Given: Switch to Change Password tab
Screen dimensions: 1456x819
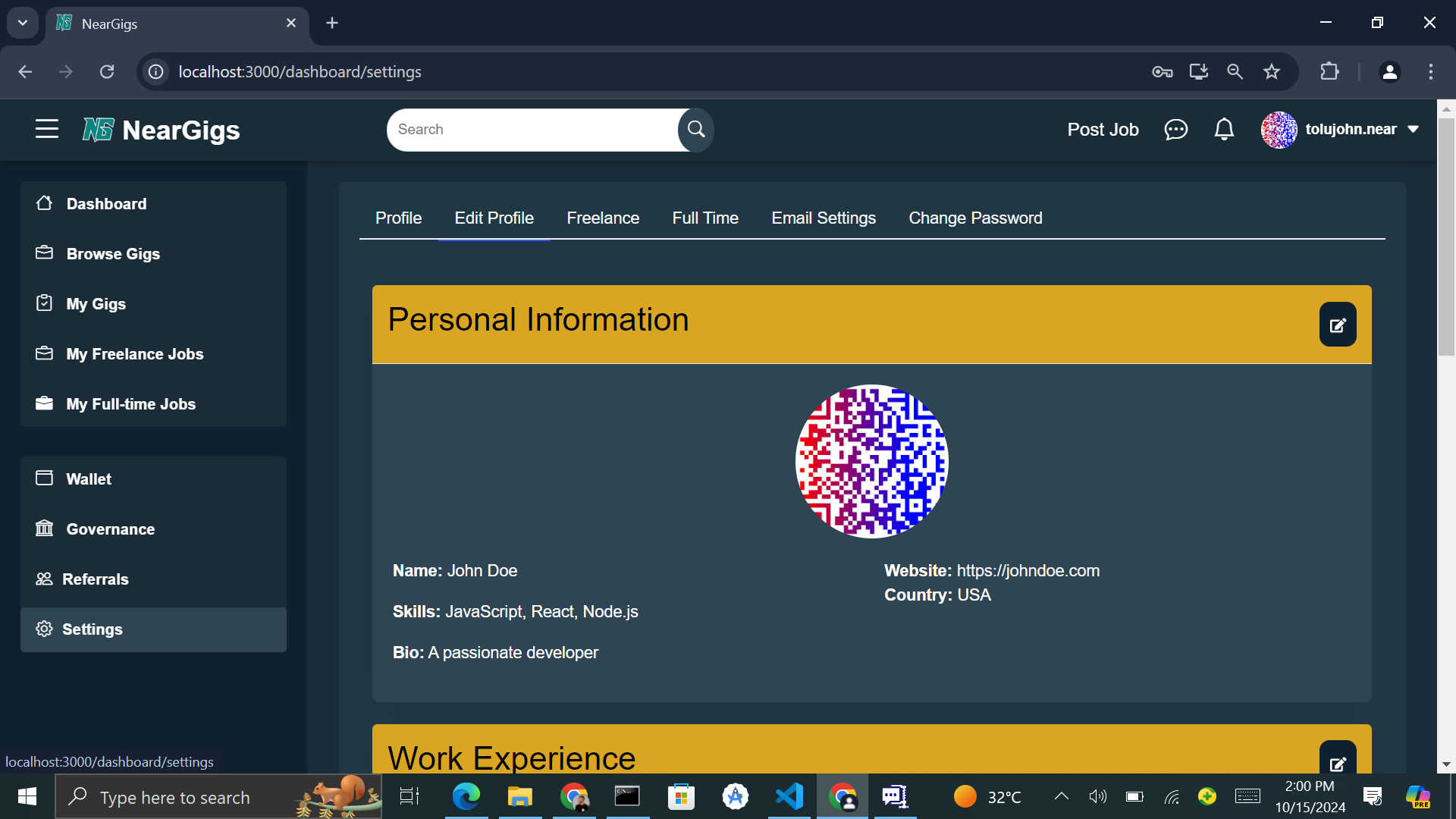Looking at the screenshot, I should coord(975,218).
